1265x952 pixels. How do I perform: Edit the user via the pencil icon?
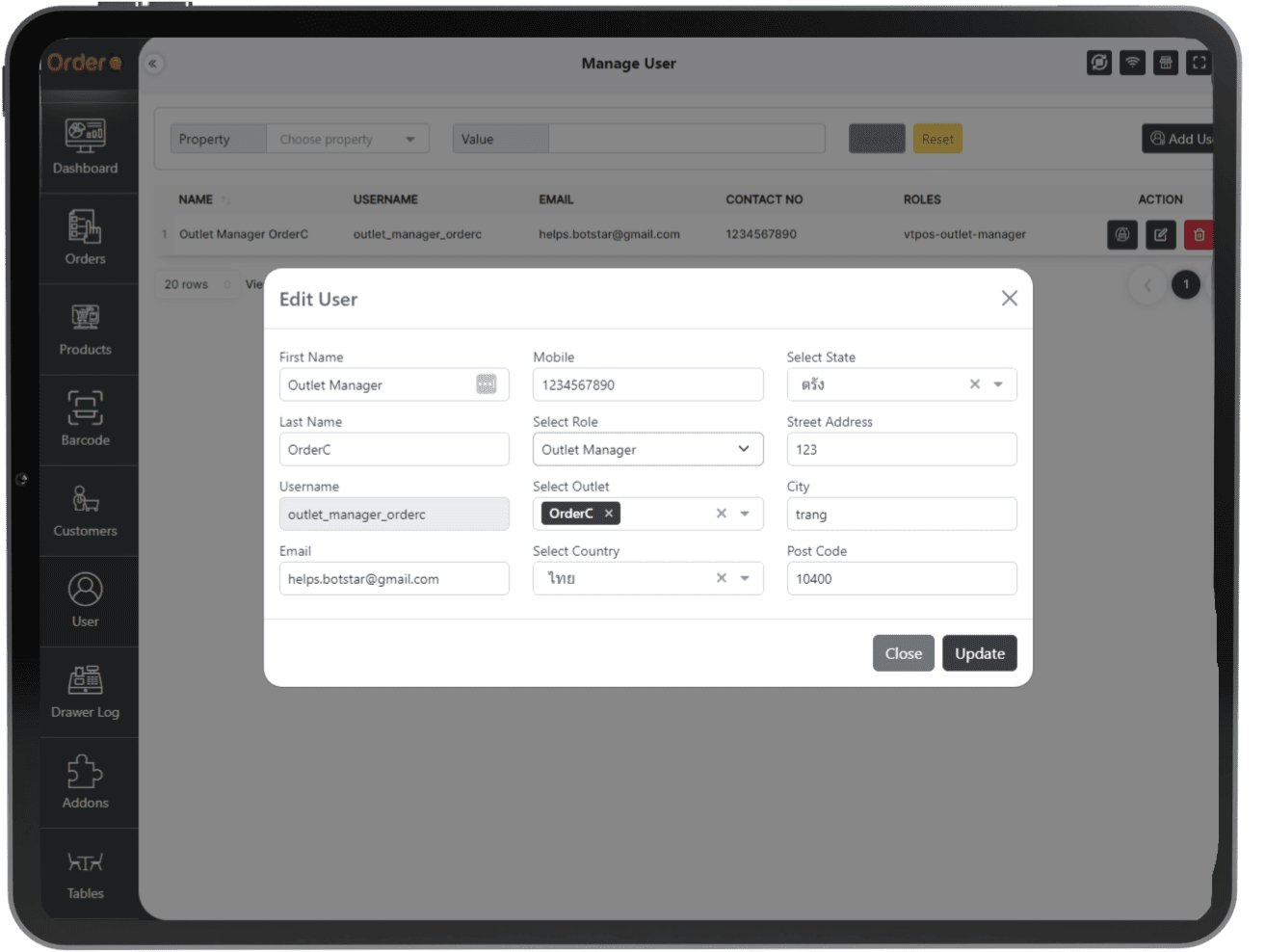[x=1160, y=234]
